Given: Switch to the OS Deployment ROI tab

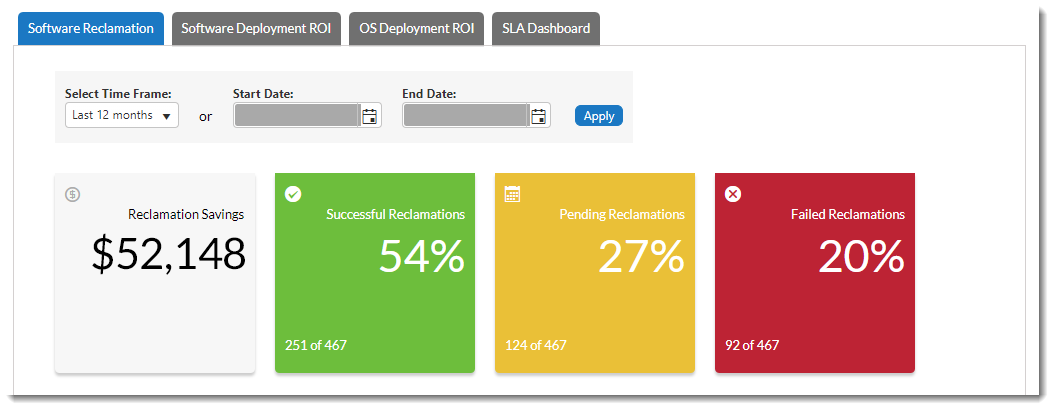Looking at the screenshot, I should point(417,28).
